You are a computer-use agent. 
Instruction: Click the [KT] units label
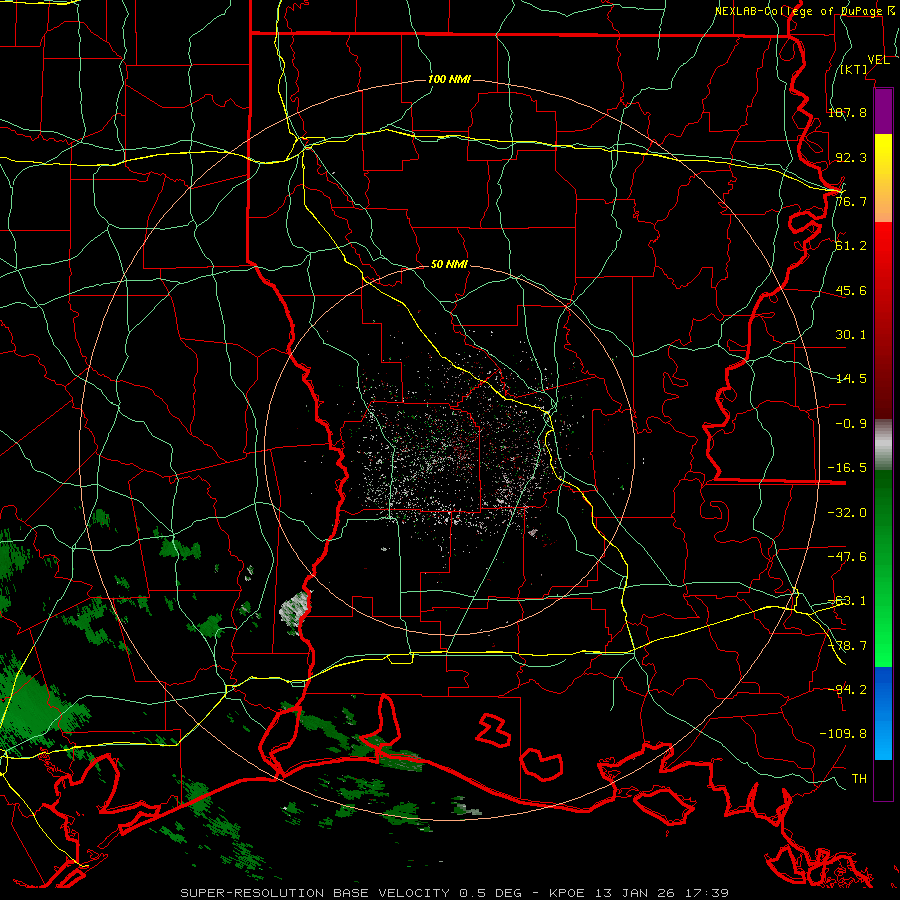854,69
